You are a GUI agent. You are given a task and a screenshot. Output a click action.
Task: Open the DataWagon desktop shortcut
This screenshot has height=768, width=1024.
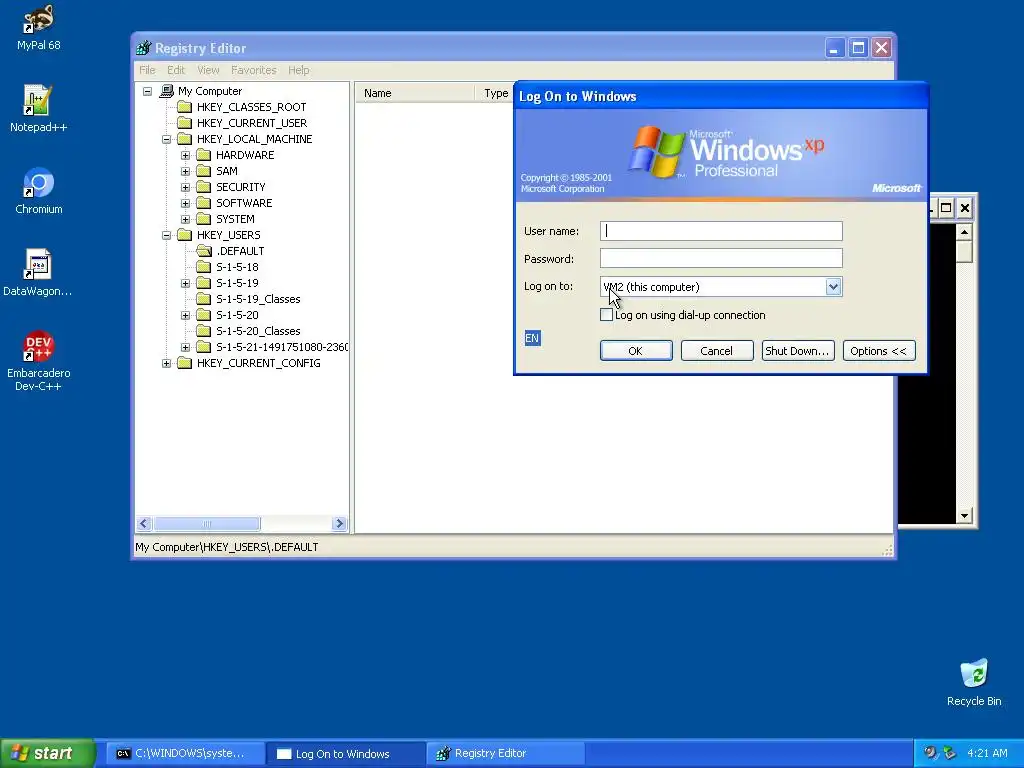coord(38,273)
